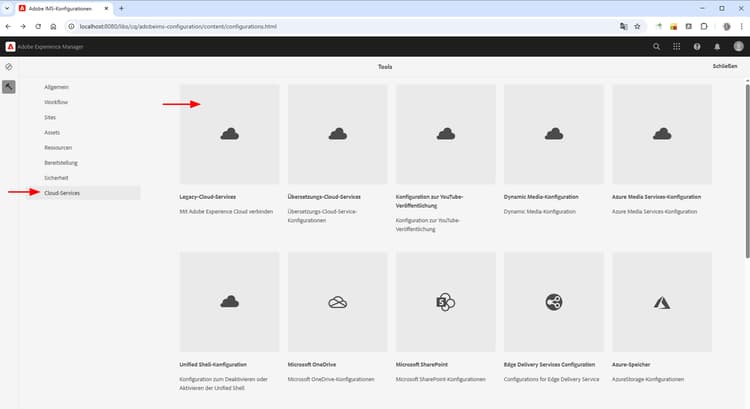Image resolution: width=750 pixels, height=409 pixels.
Task: Open Microsoft SharePoint title link
Action: 421,365
